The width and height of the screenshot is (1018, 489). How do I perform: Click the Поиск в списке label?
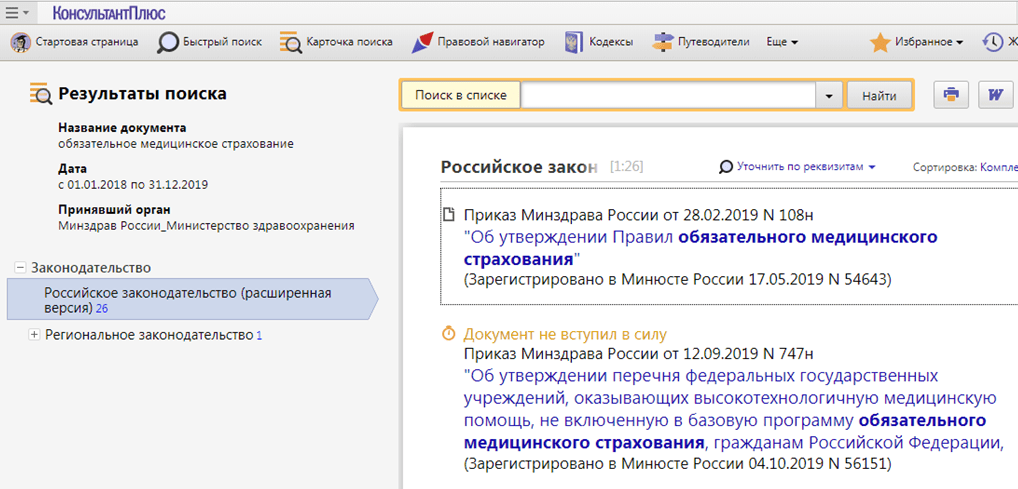pos(460,95)
